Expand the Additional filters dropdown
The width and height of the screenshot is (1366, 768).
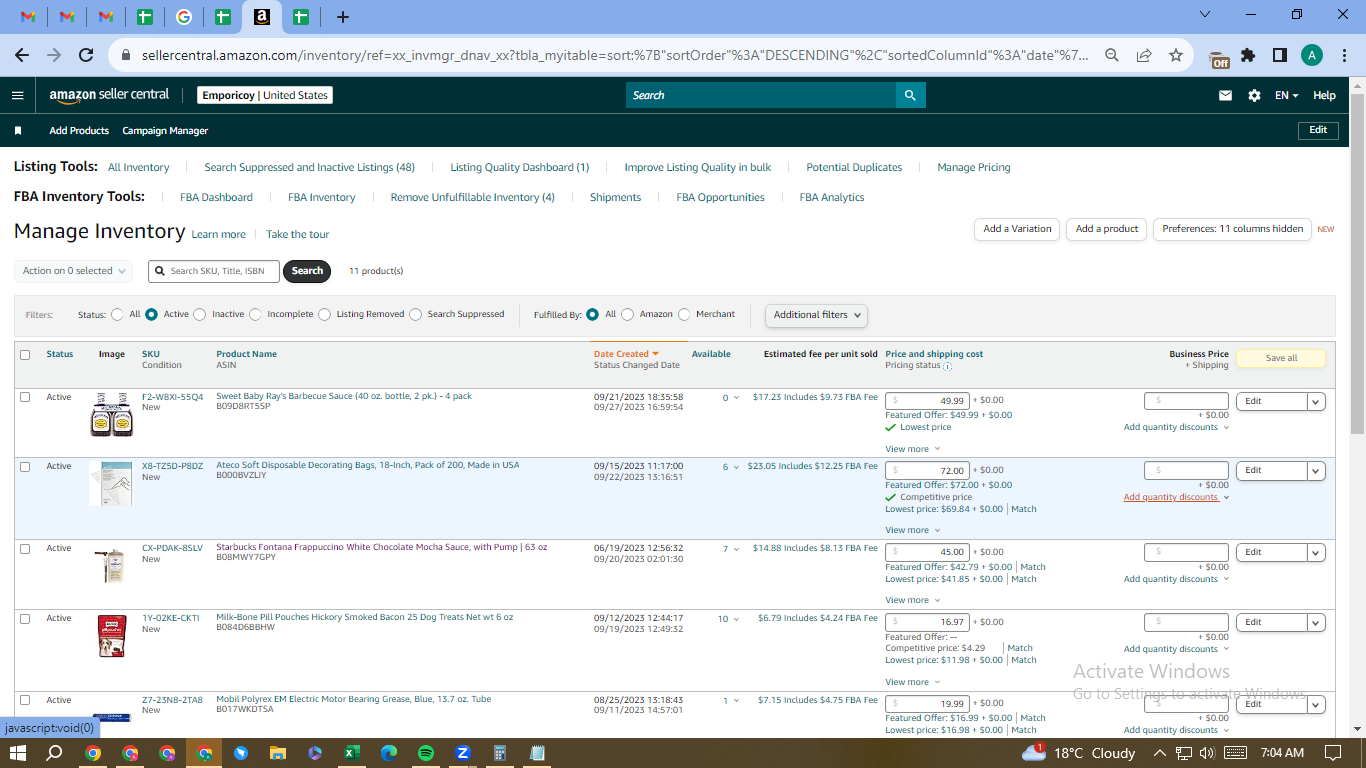click(x=816, y=315)
